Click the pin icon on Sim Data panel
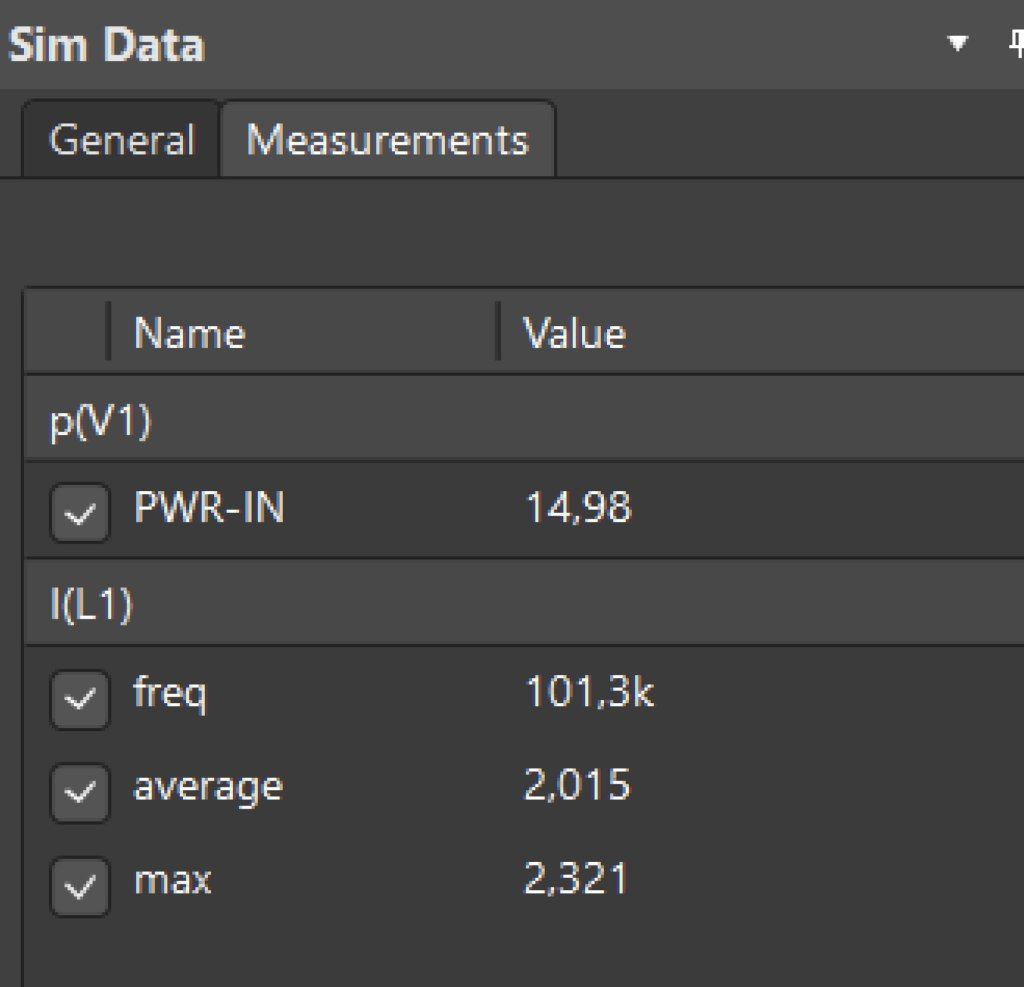The image size is (1024, 987). point(1015,43)
